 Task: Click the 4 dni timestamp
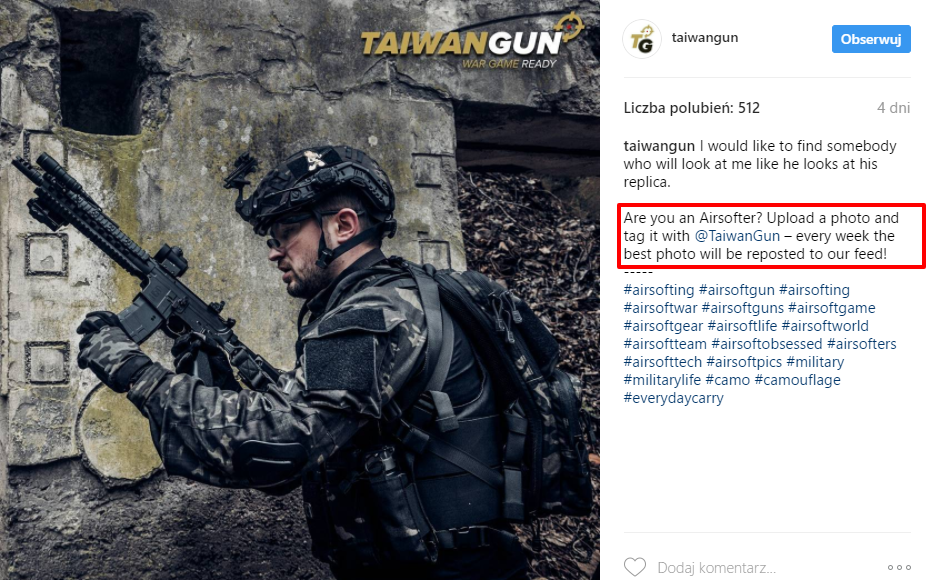893,108
